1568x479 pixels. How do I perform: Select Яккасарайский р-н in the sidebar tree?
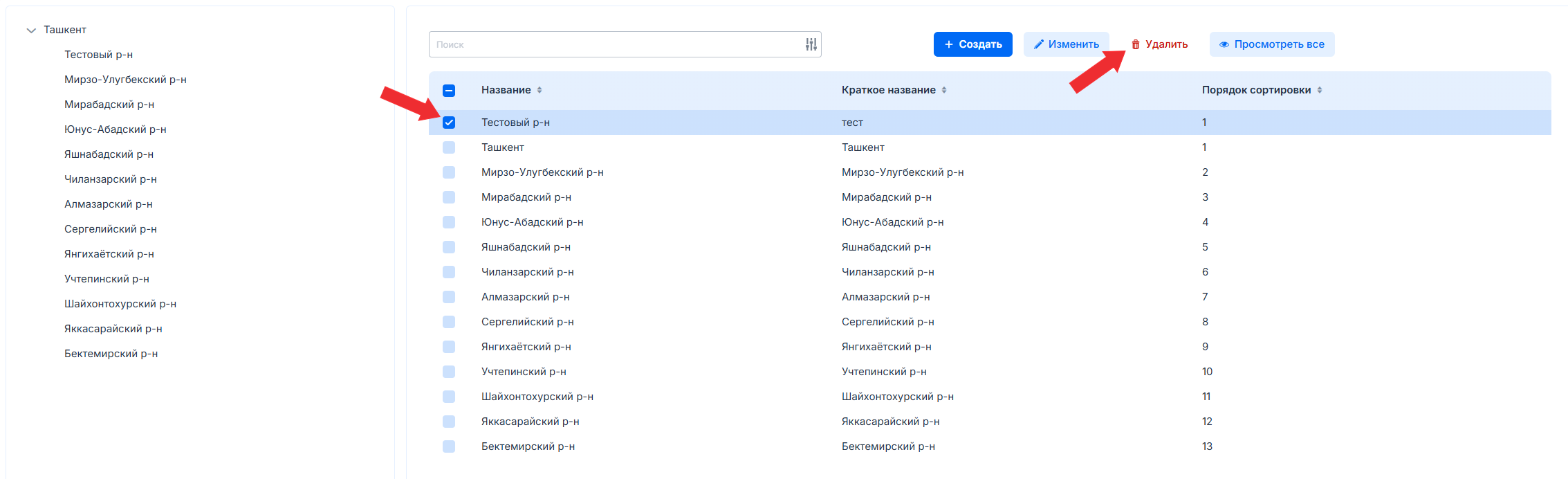pyautogui.click(x=113, y=329)
